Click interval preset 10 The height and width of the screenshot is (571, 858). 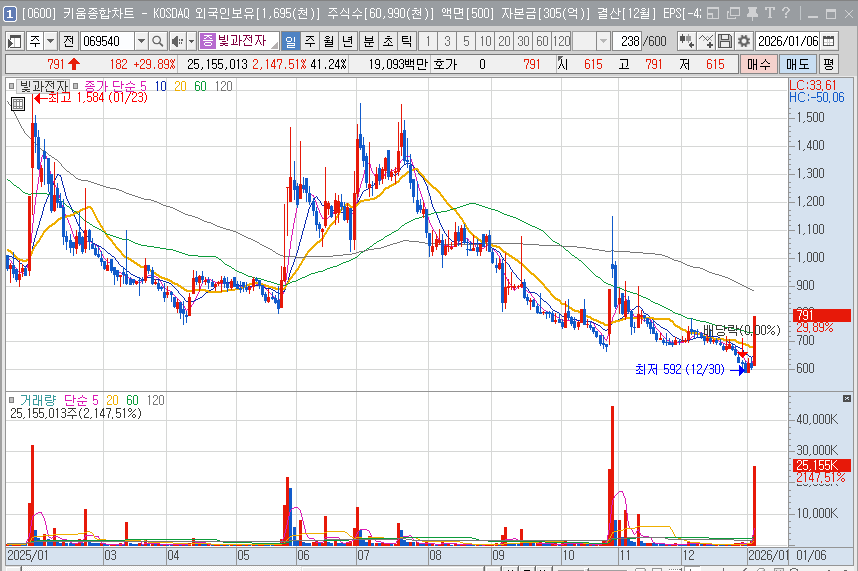coord(485,41)
